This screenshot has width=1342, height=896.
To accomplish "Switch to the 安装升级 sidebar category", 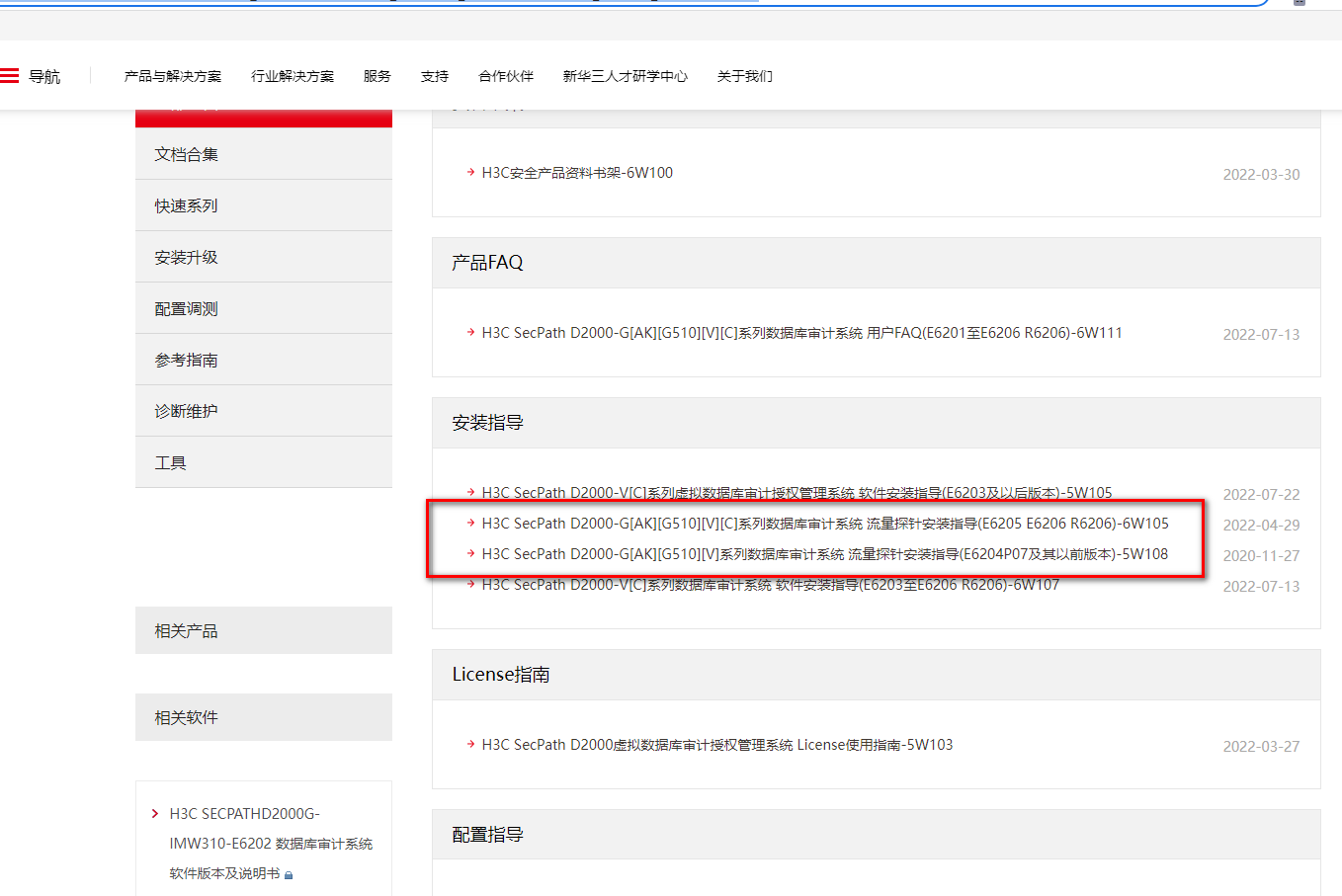I will point(264,257).
